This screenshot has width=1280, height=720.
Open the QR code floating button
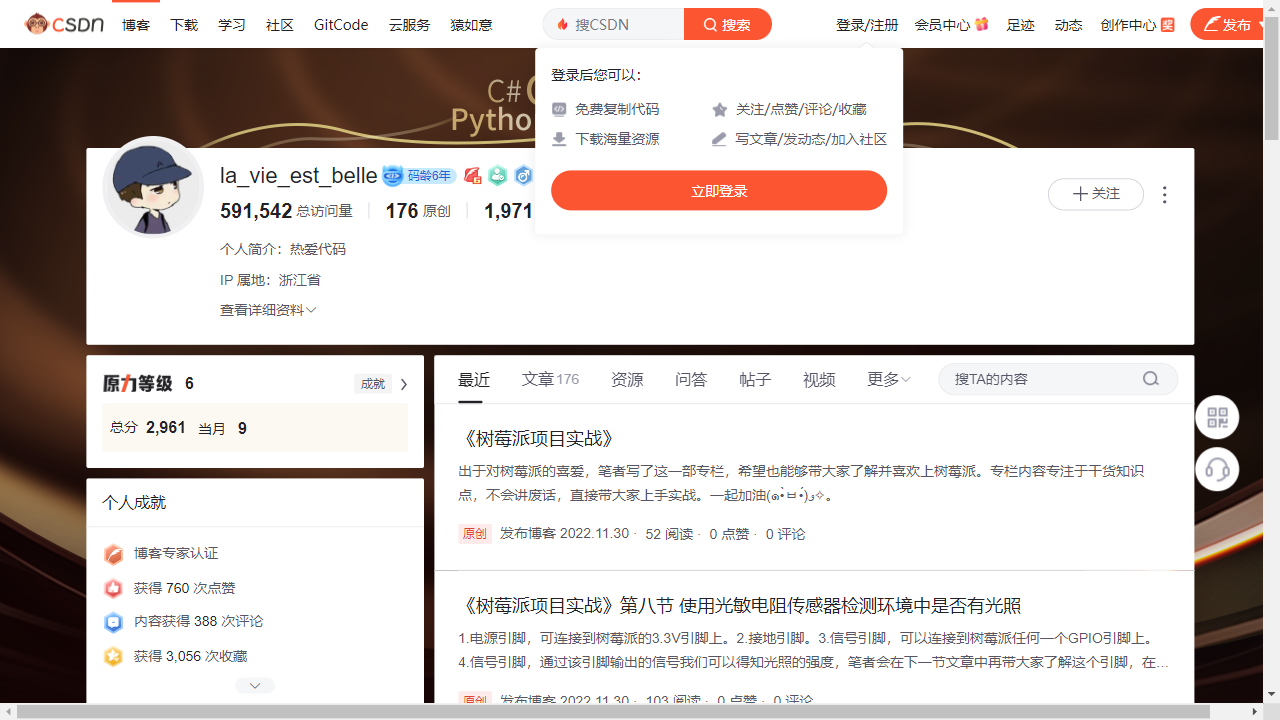[x=1217, y=418]
